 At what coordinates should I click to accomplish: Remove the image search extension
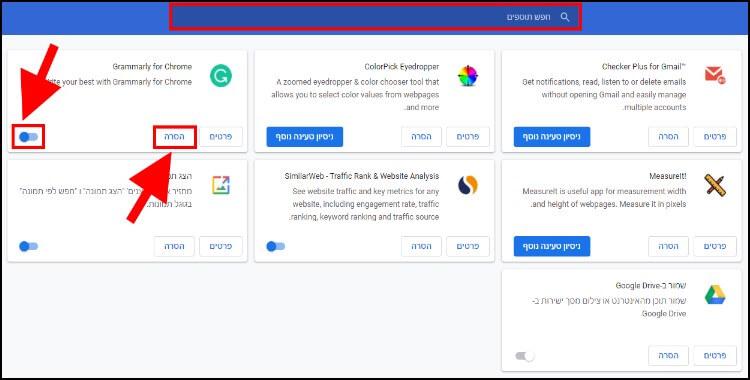(x=174, y=246)
